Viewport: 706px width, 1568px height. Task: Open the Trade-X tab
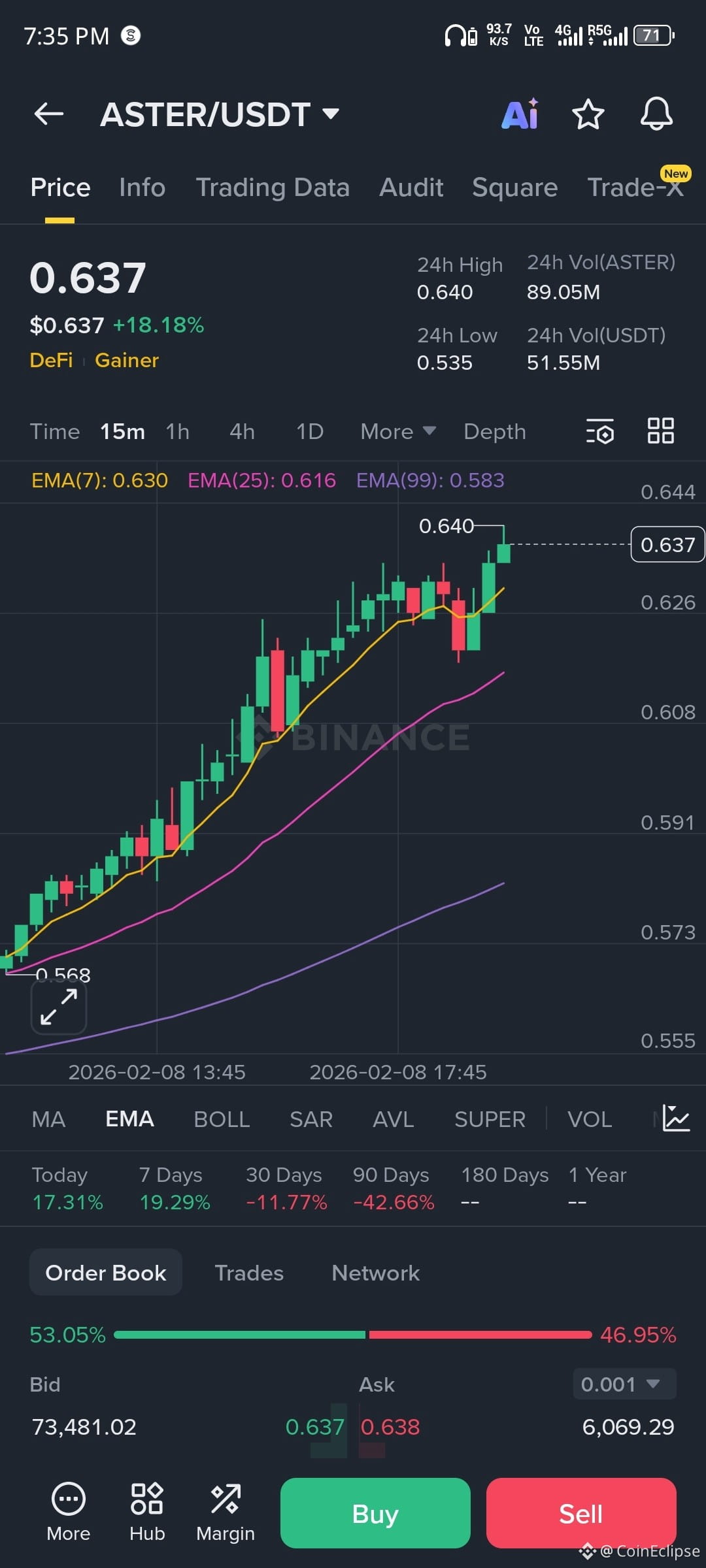(x=635, y=188)
